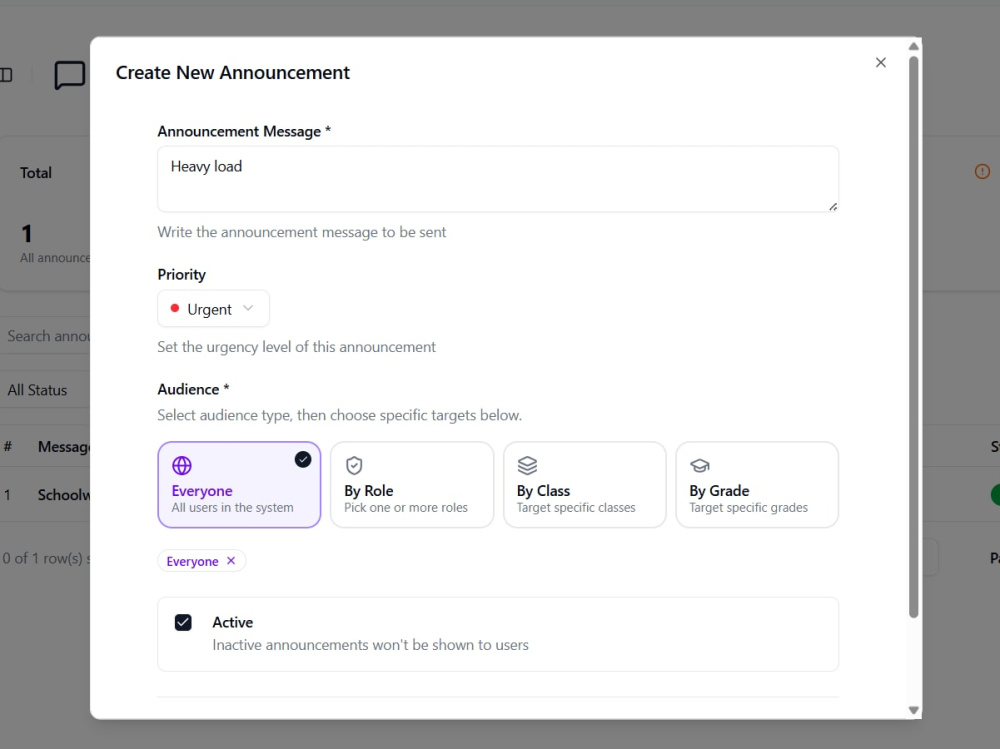Image resolution: width=1000 pixels, height=749 pixels.
Task: Expand the All Status filter
Action: (45, 390)
